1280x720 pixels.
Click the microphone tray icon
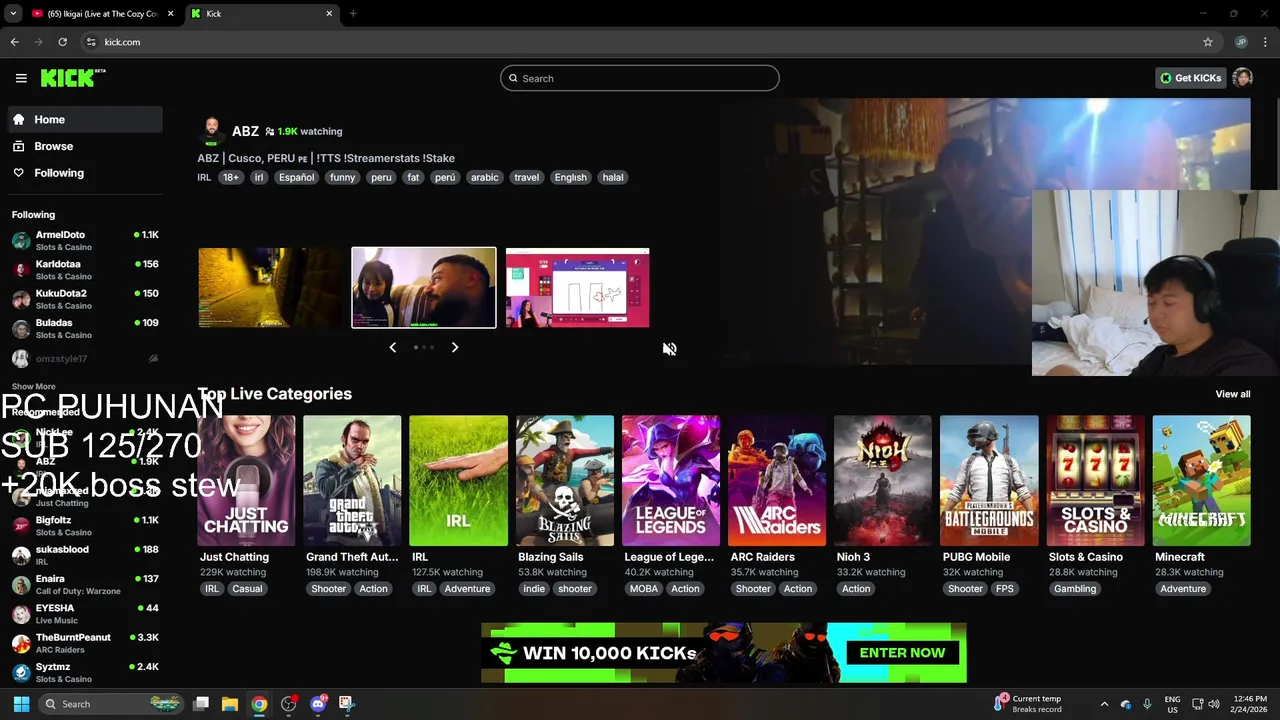(x=1147, y=704)
